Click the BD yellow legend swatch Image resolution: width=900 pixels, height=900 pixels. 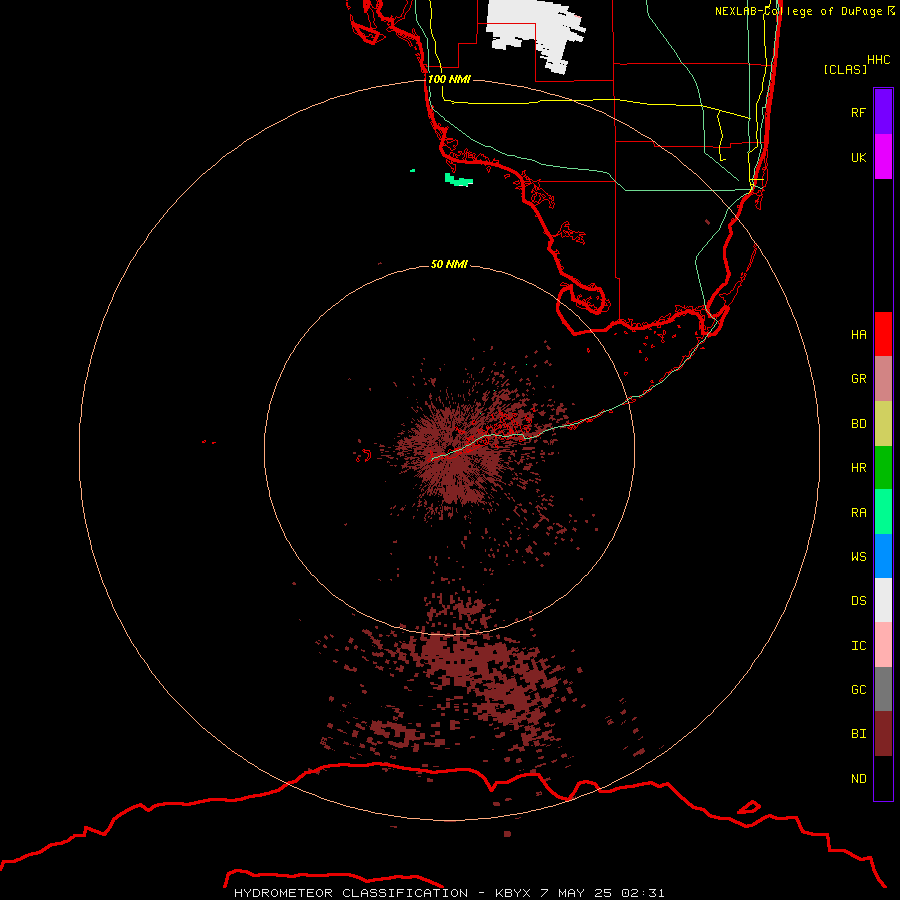click(x=883, y=424)
